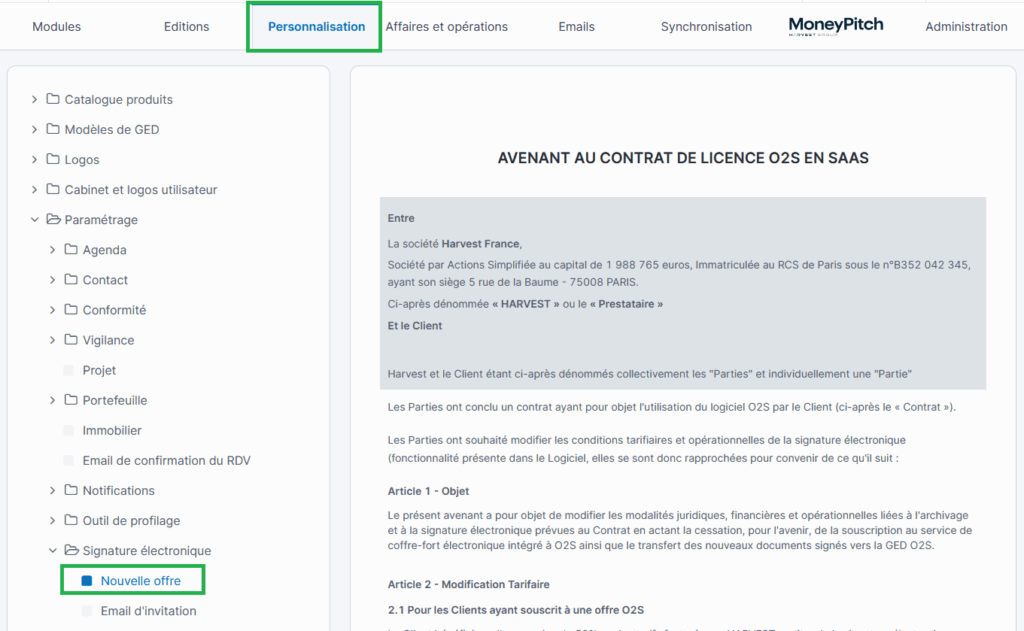Image resolution: width=1024 pixels, height=631 pixels.
Task: Click the folder icon beside Catalogue produits
Action: click(x=53, y=99)
